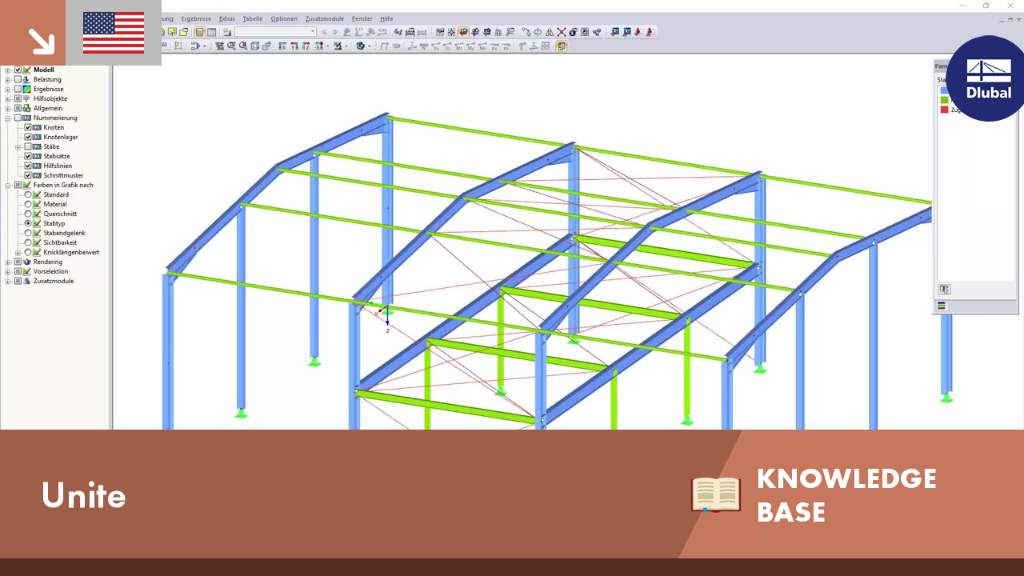Click the panel settings button
This screenshot has height=576, width=1024.
(x=944, y=289)
